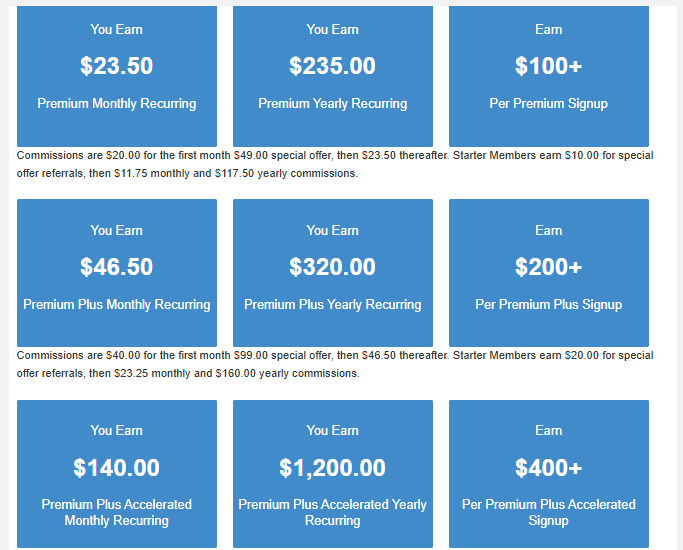Click the $1,200.00 earnings amount

pyautogui.click(x=332, y=467)
